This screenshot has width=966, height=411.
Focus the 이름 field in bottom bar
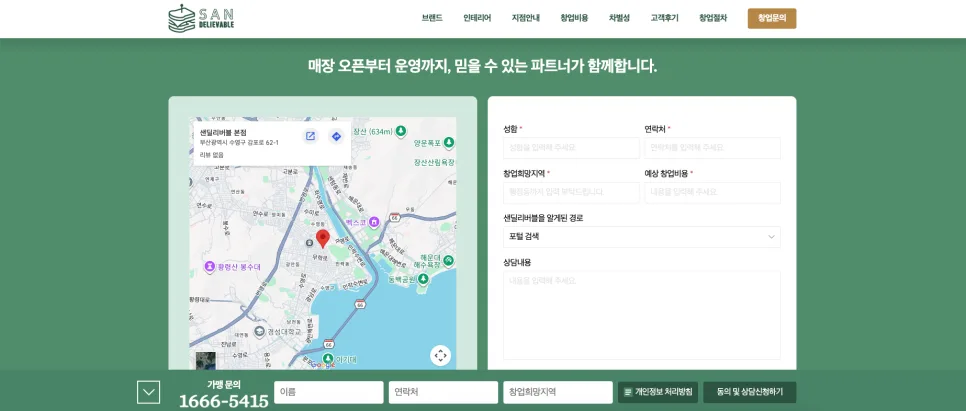click(x=328, y=392)
